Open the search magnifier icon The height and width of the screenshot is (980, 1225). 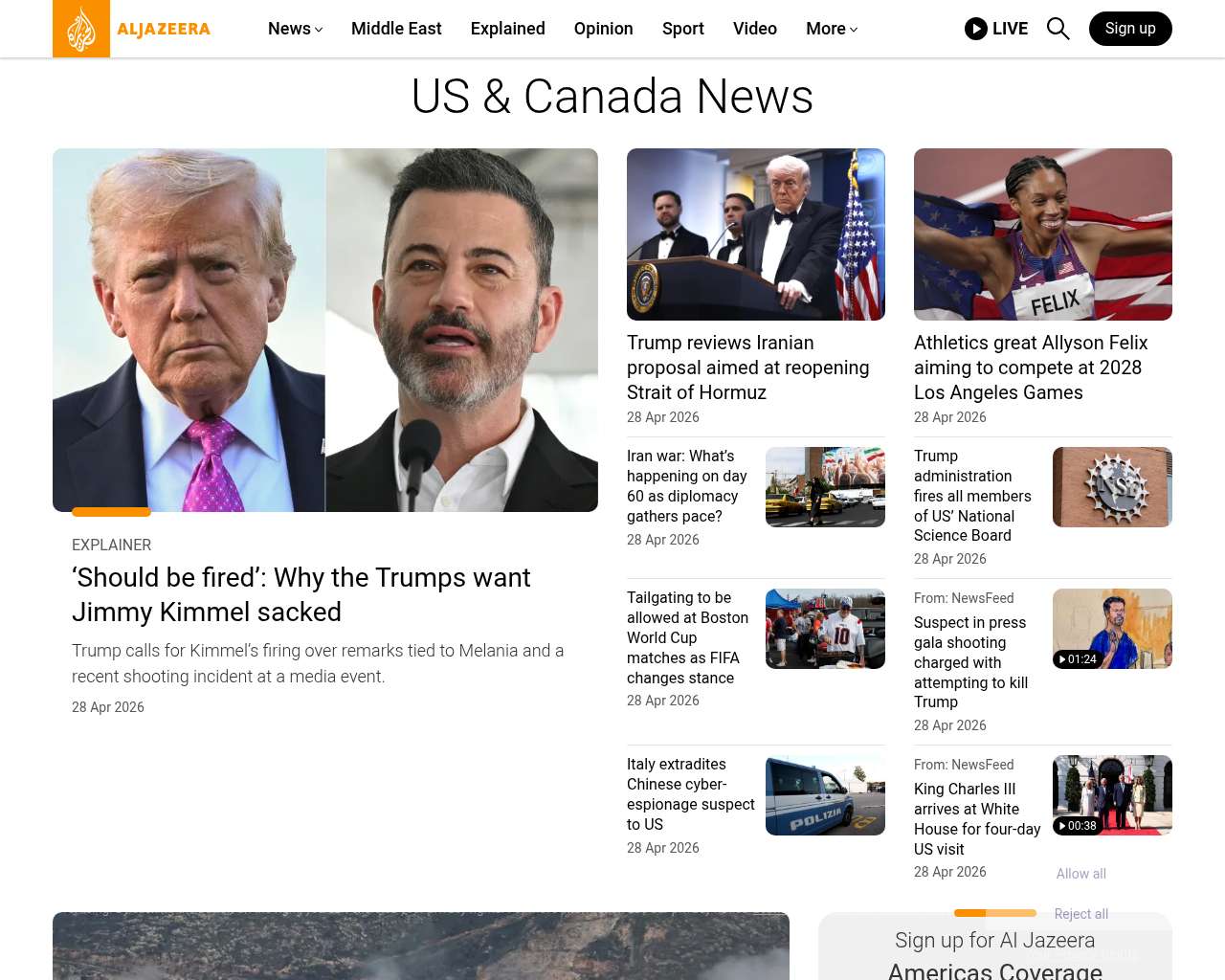(1058, 29)
